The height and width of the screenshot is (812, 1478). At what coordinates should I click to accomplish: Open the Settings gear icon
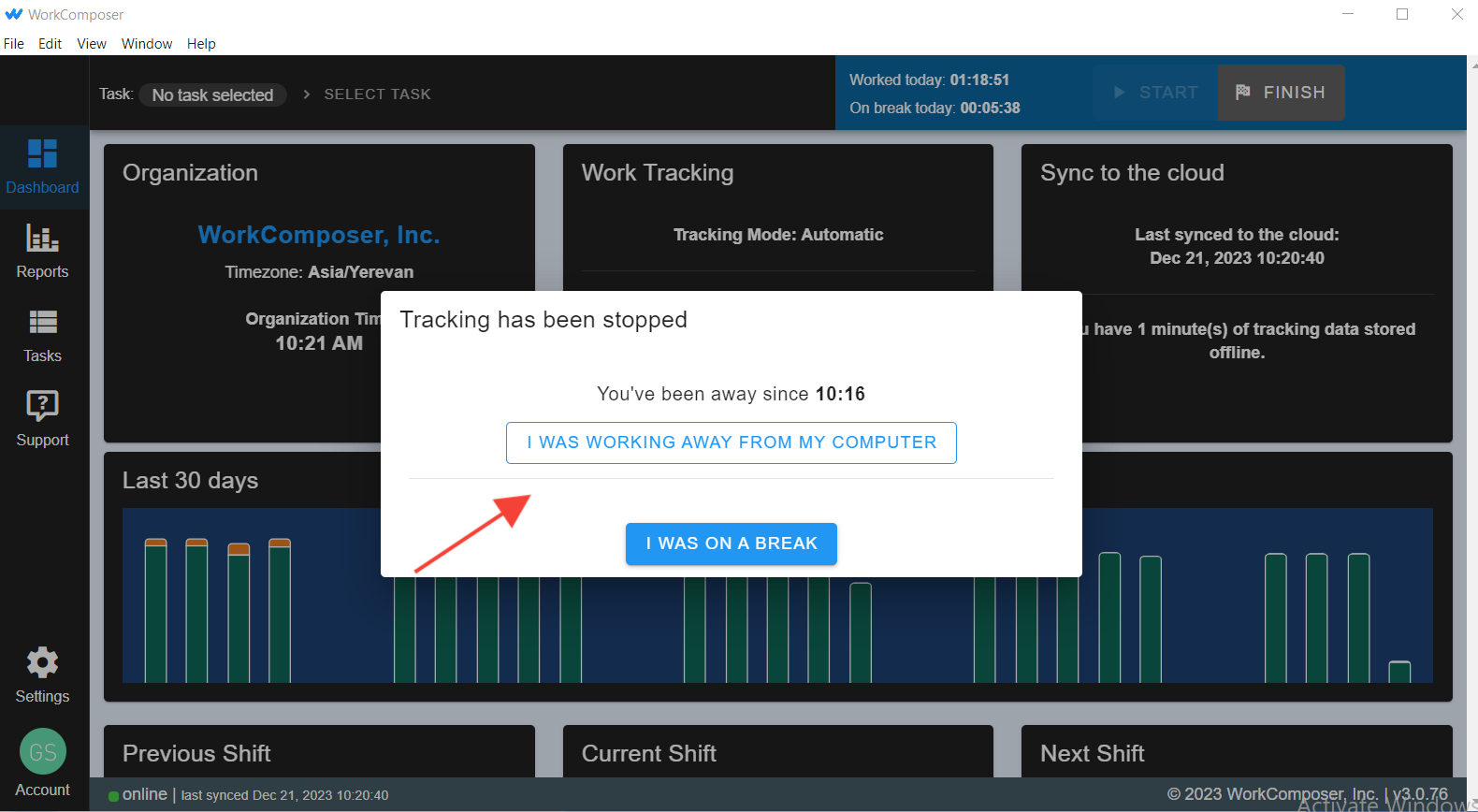tap(42, 663)
